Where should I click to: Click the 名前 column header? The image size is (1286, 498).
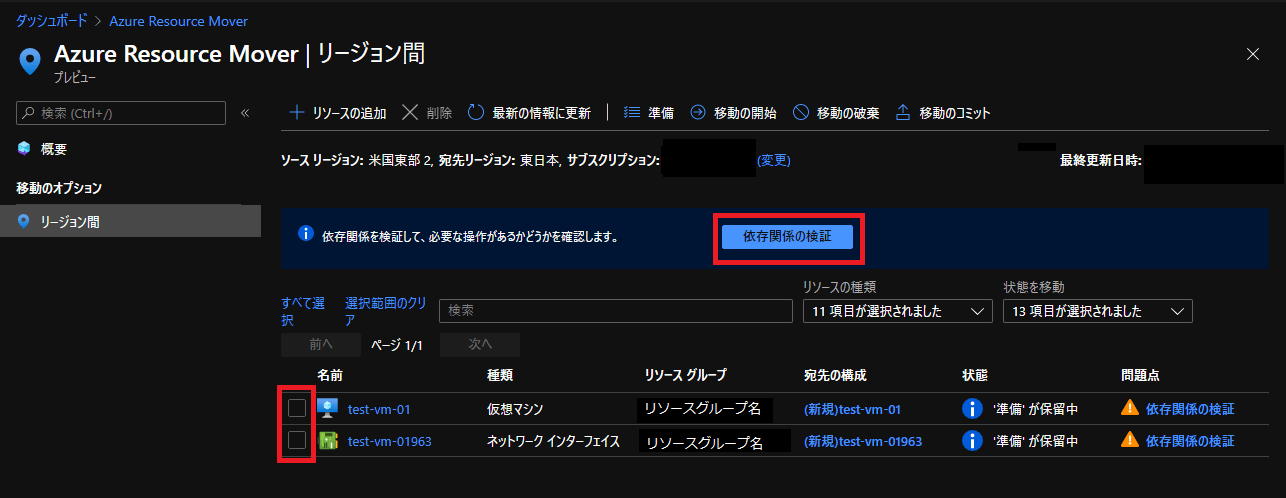click(x=330, y=375)
